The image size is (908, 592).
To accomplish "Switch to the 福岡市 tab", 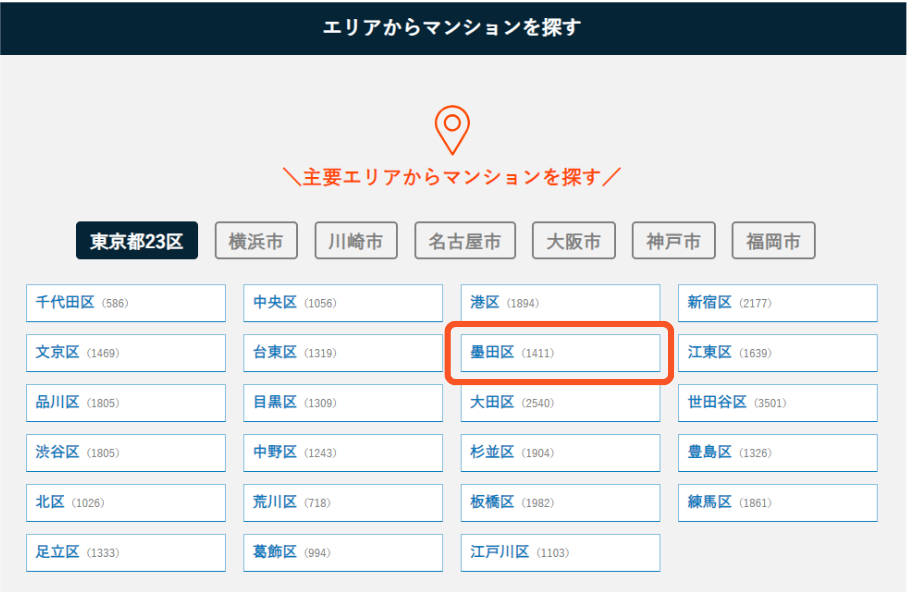I will 773,240.
